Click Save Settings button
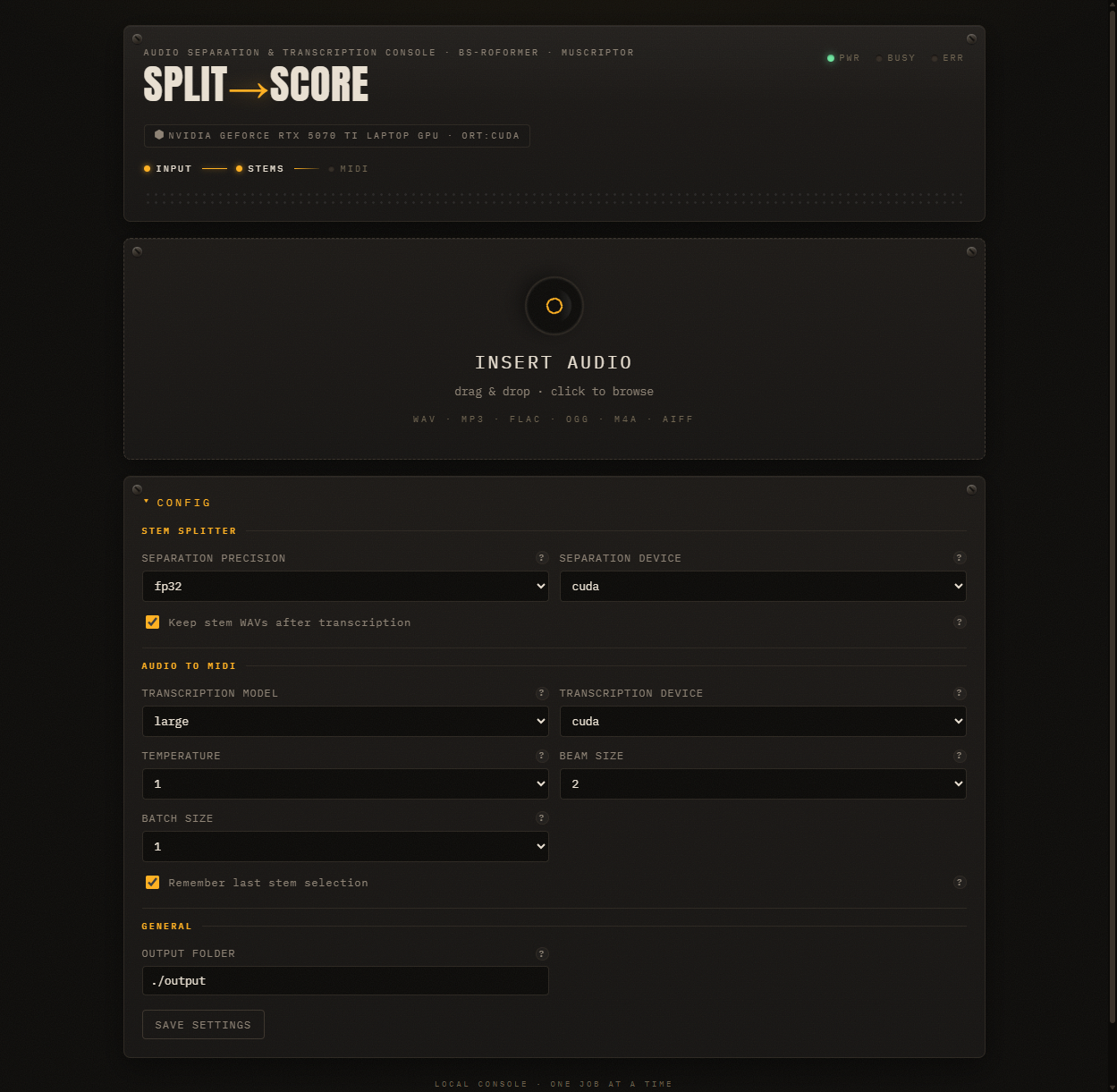Image resolution: width=1117 pixels, height=1092 pixels. point(203,1025)
